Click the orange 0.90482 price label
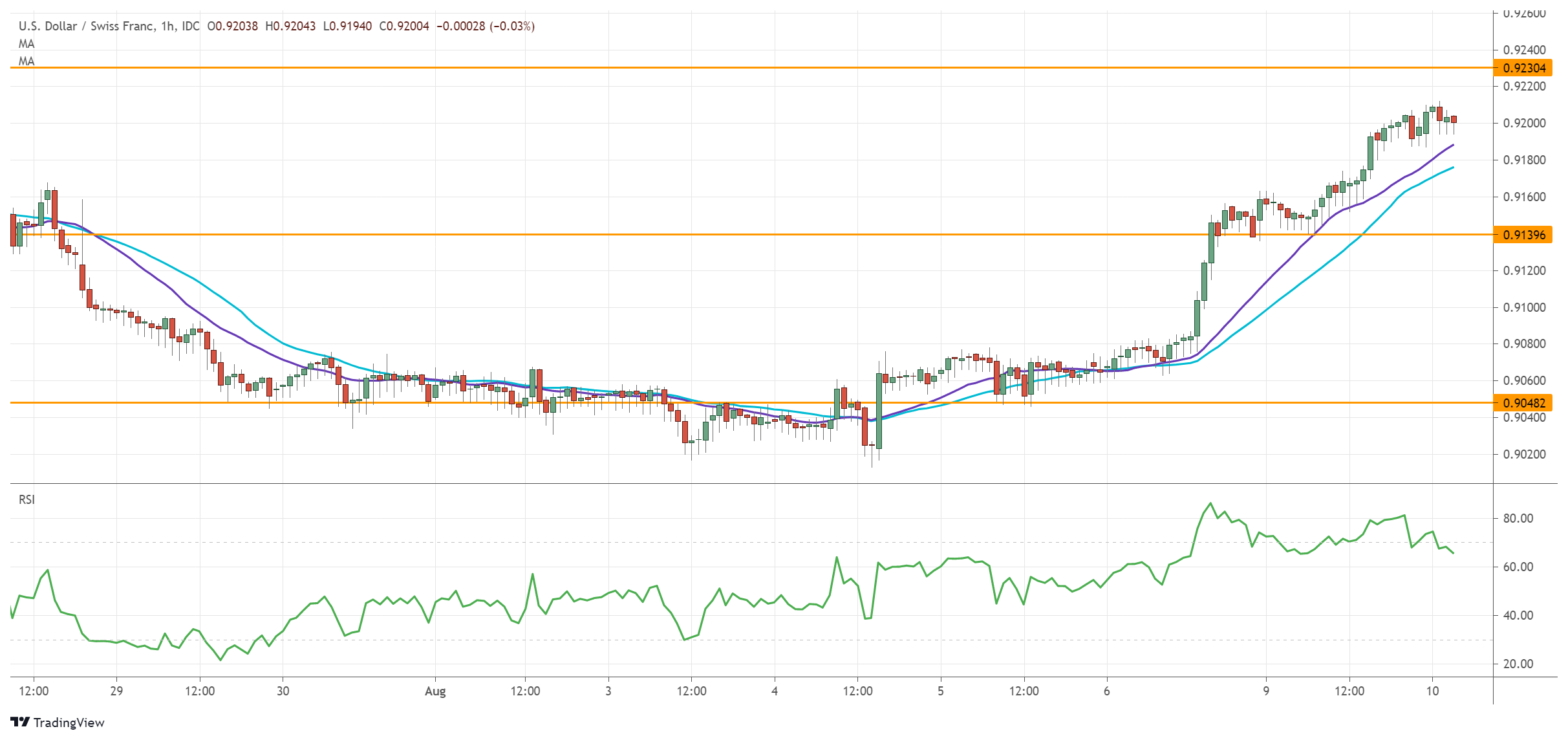Screen dimensions: 1568x740 point(1523,403)
